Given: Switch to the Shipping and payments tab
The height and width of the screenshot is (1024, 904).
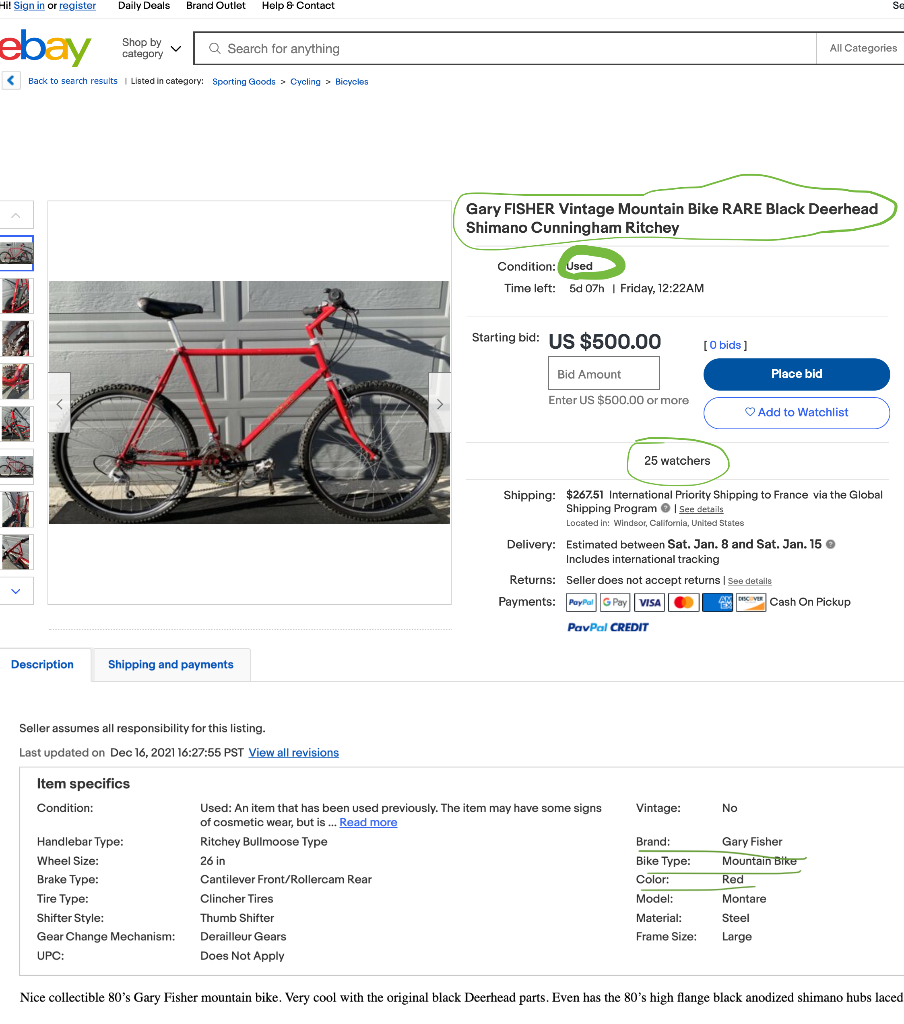Looking at the screenshot, I should pyautogui.click(x=170, y=664).
